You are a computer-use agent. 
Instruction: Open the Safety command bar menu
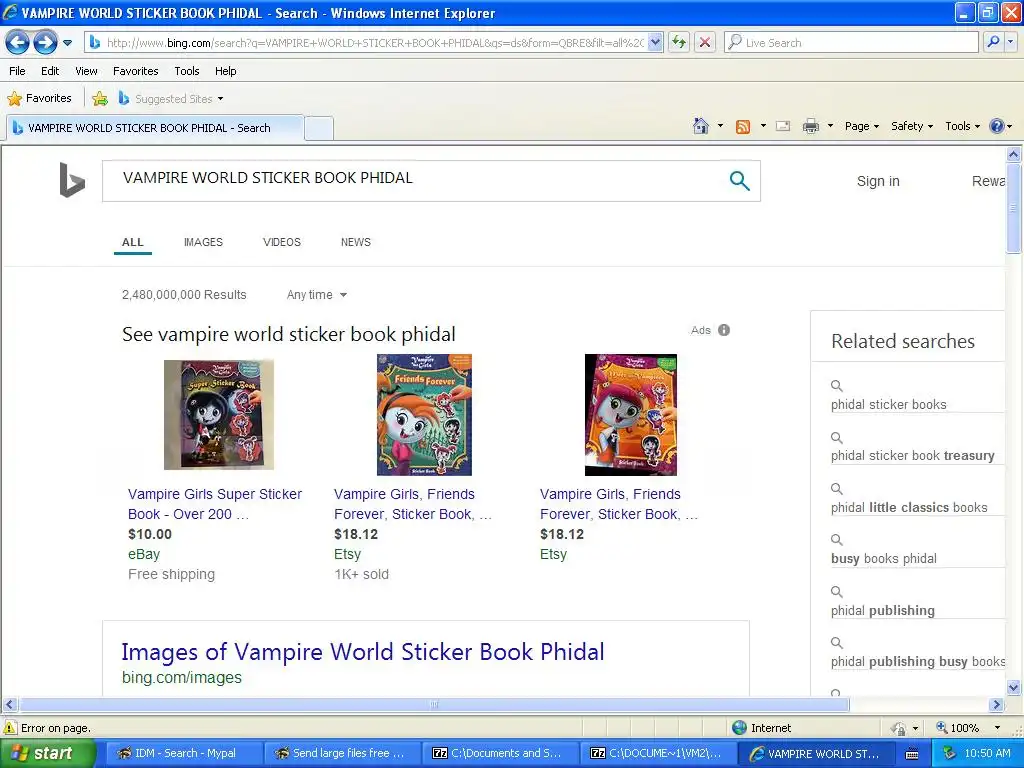click(x=912, y=126)
